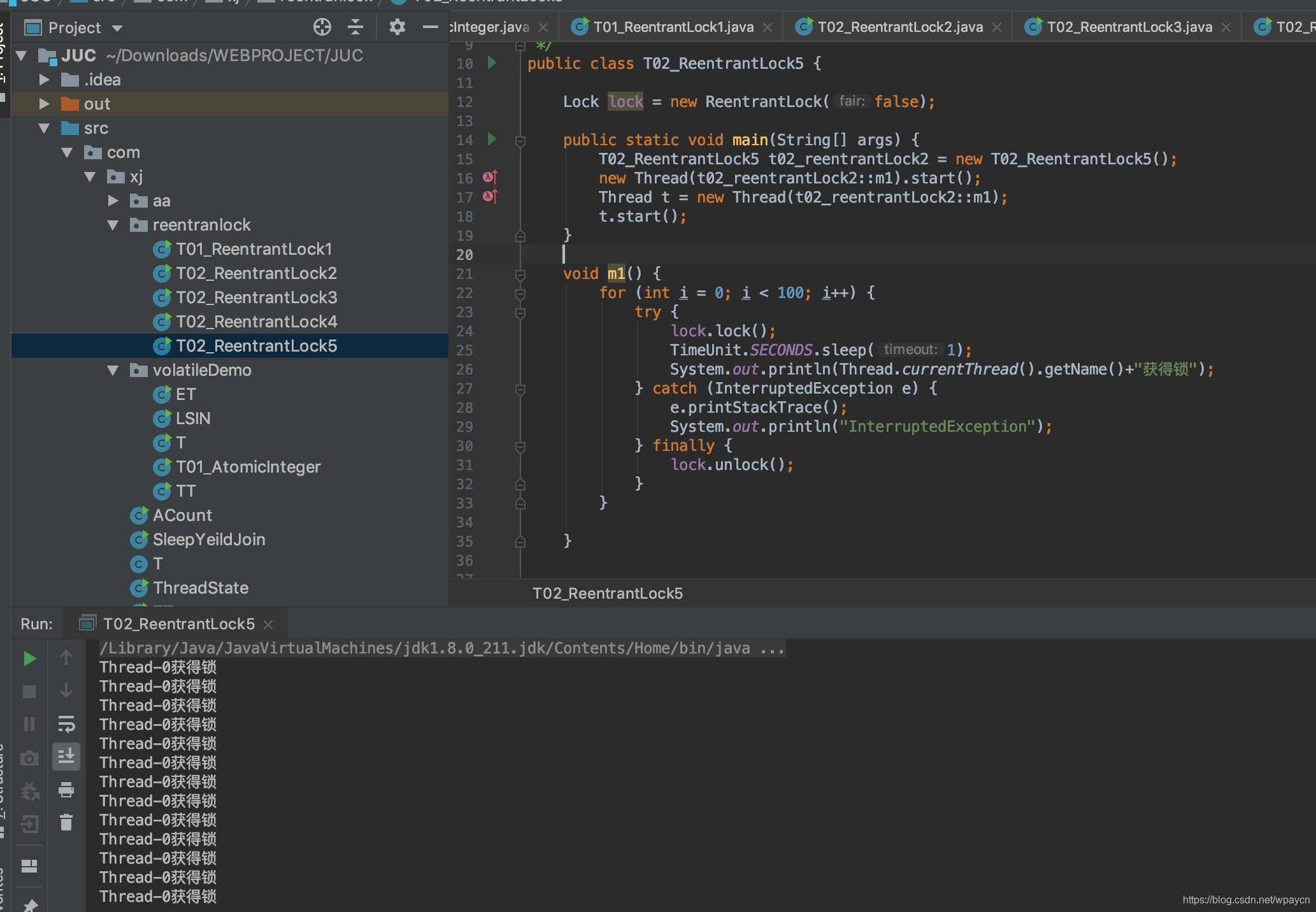Click the down arrow in Run toolbar
The image size is (1316, 912).
(x=66, y=690)
